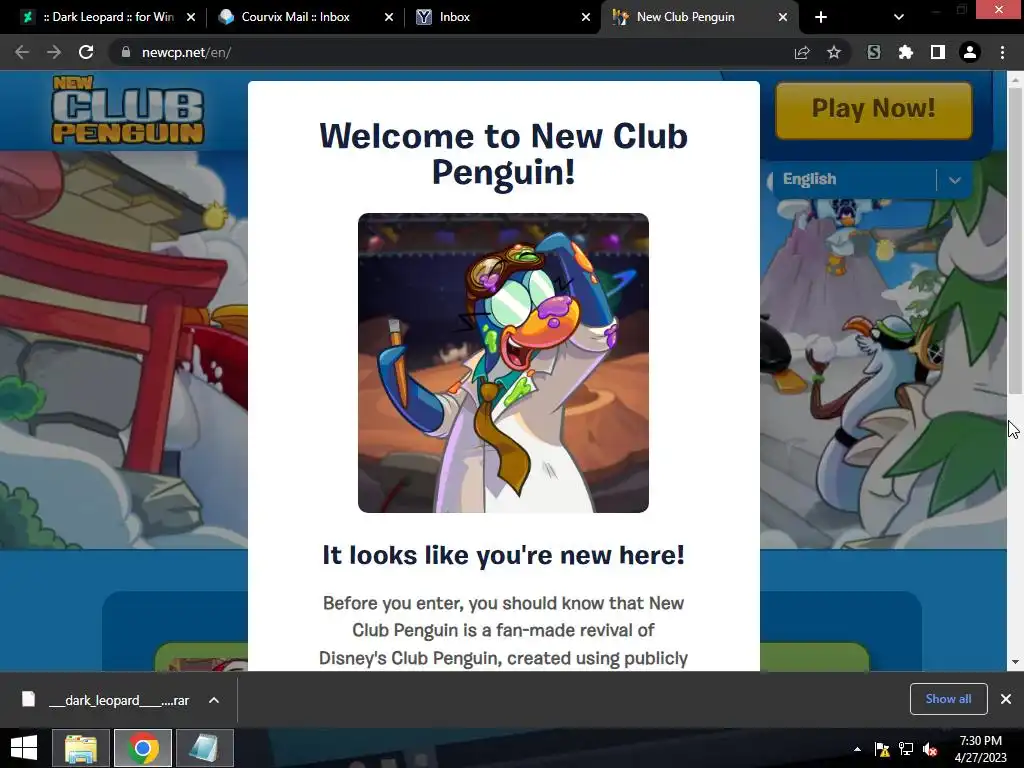Image resolution: width=1024 pixels, height=768 pixels.
Task: Click Show all downloads
Action: tap(948, 699)
